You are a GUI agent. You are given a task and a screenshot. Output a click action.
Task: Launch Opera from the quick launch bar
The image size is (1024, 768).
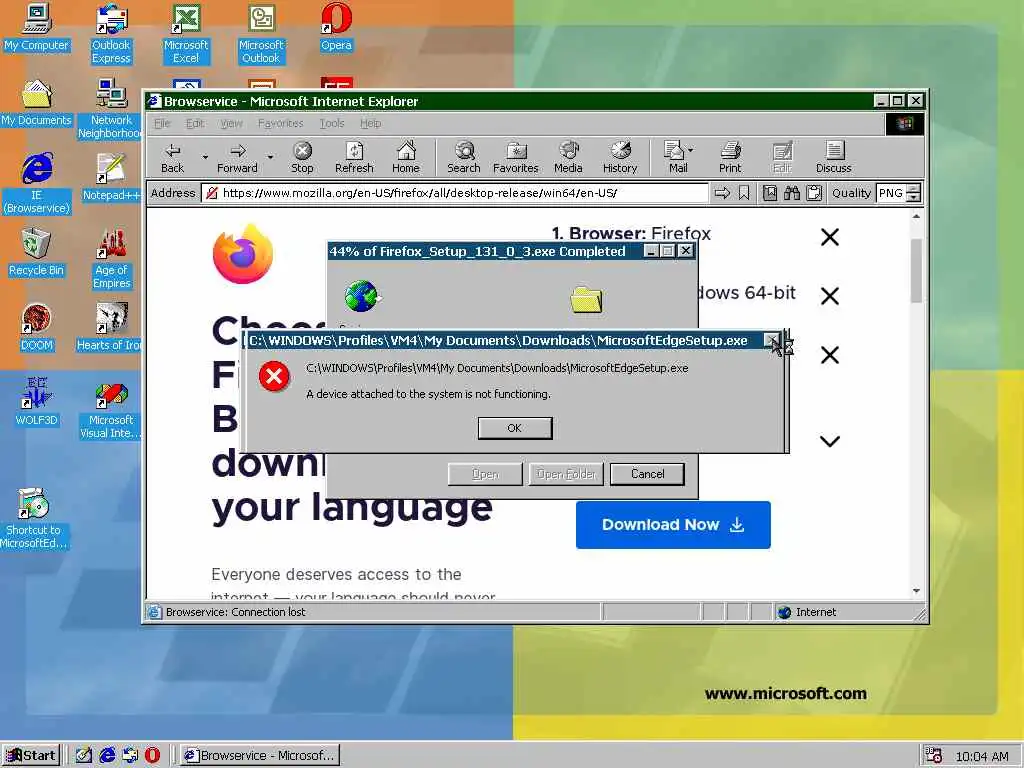(152, 756)
